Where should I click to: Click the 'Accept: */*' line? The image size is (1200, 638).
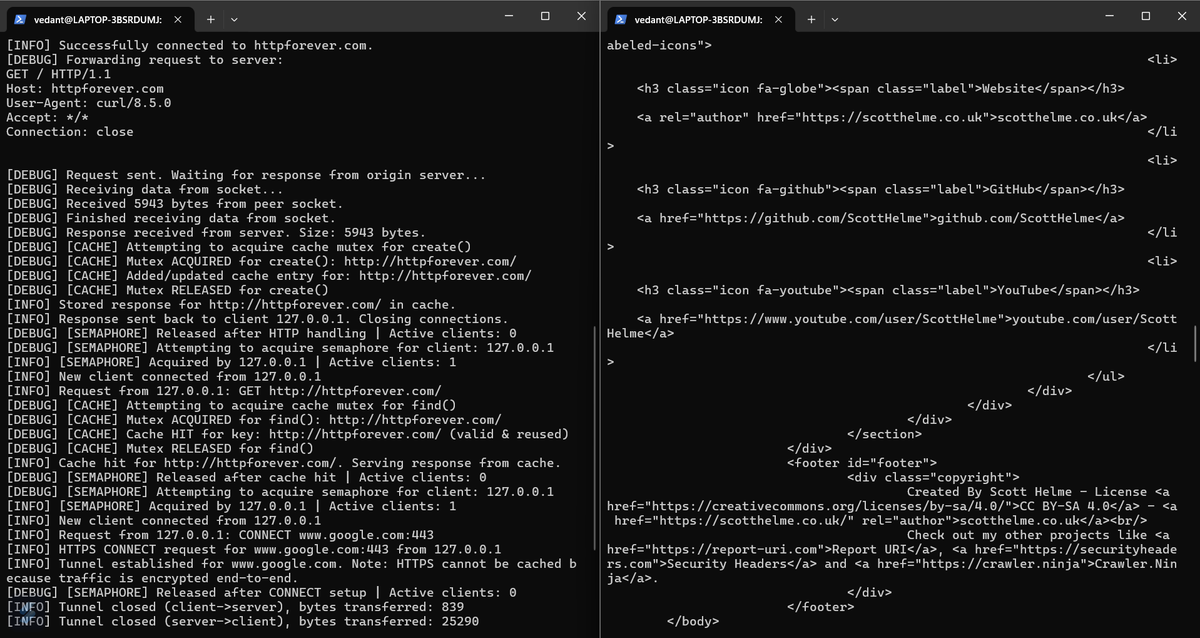47,117
